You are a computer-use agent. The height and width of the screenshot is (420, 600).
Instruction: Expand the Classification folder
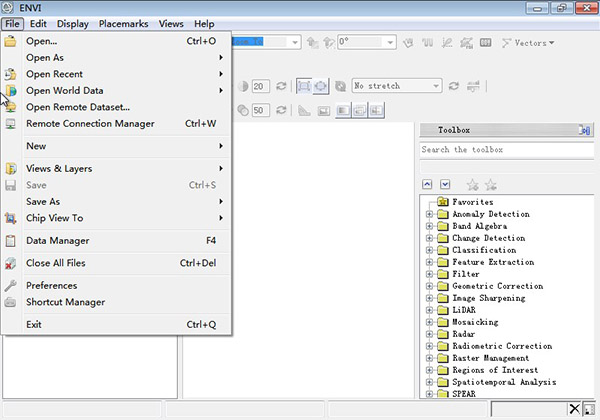[429, 250]
